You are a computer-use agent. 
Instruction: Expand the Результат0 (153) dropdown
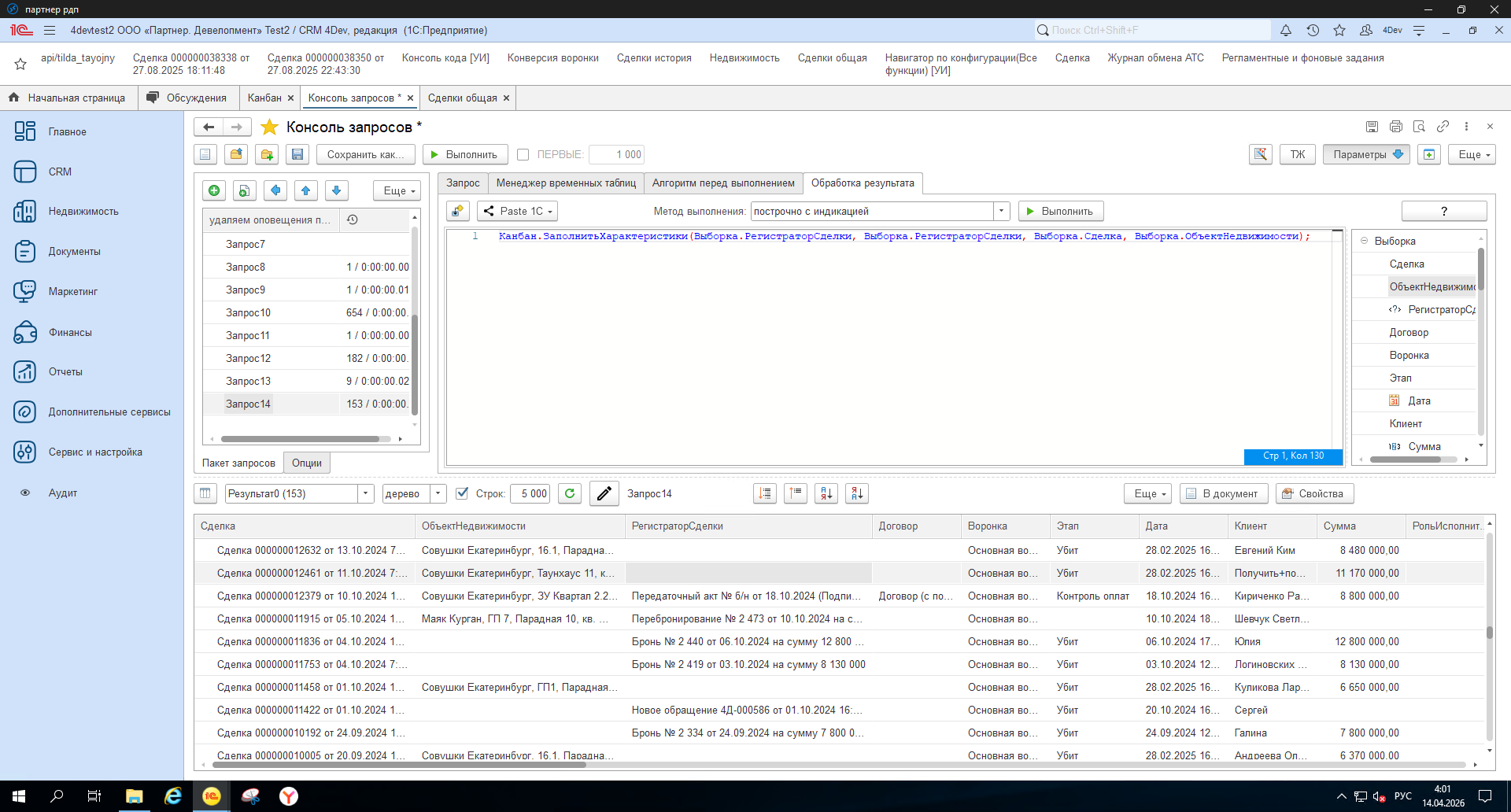coord(365,493)
